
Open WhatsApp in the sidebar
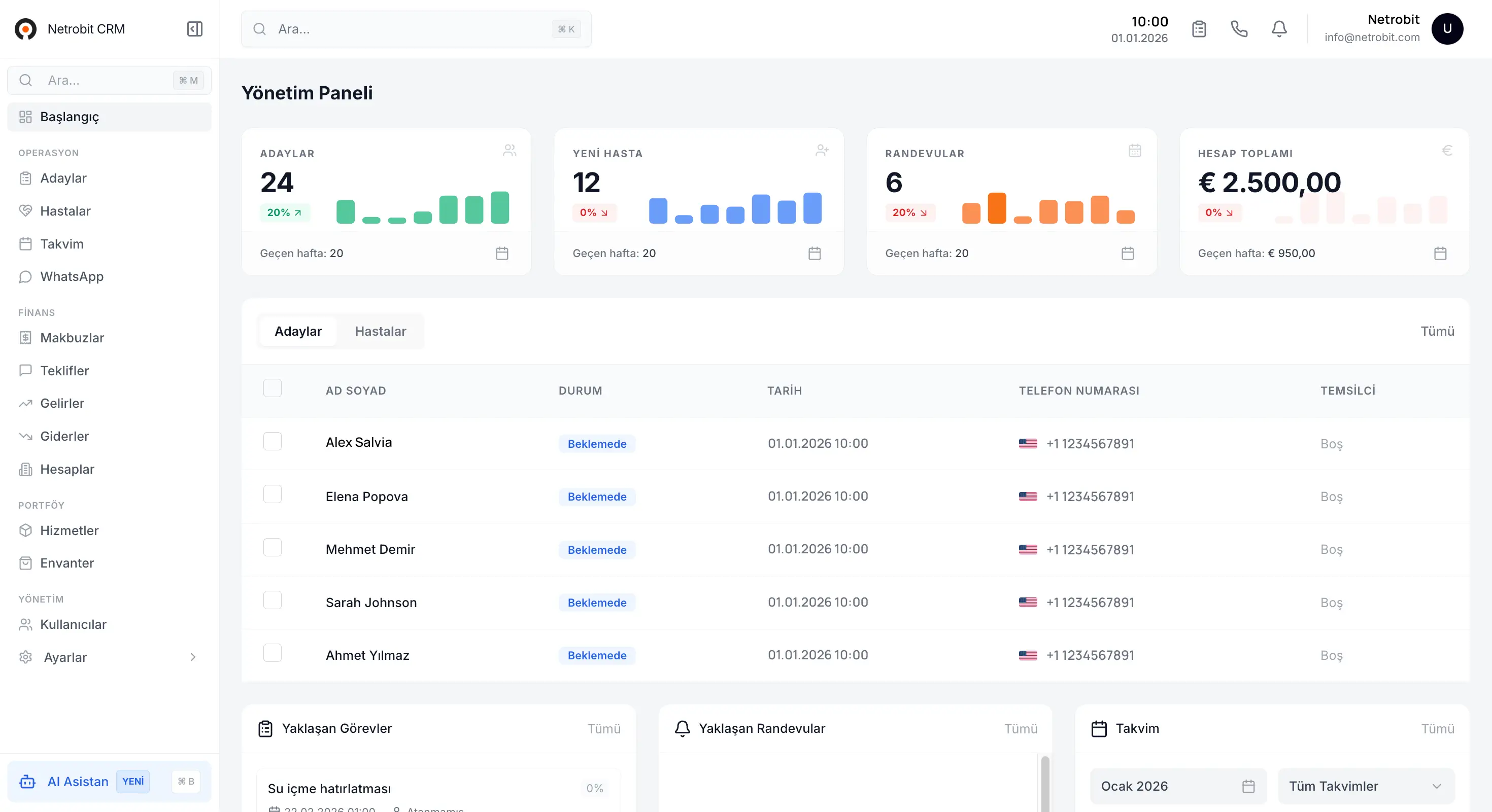coord(71,276)
